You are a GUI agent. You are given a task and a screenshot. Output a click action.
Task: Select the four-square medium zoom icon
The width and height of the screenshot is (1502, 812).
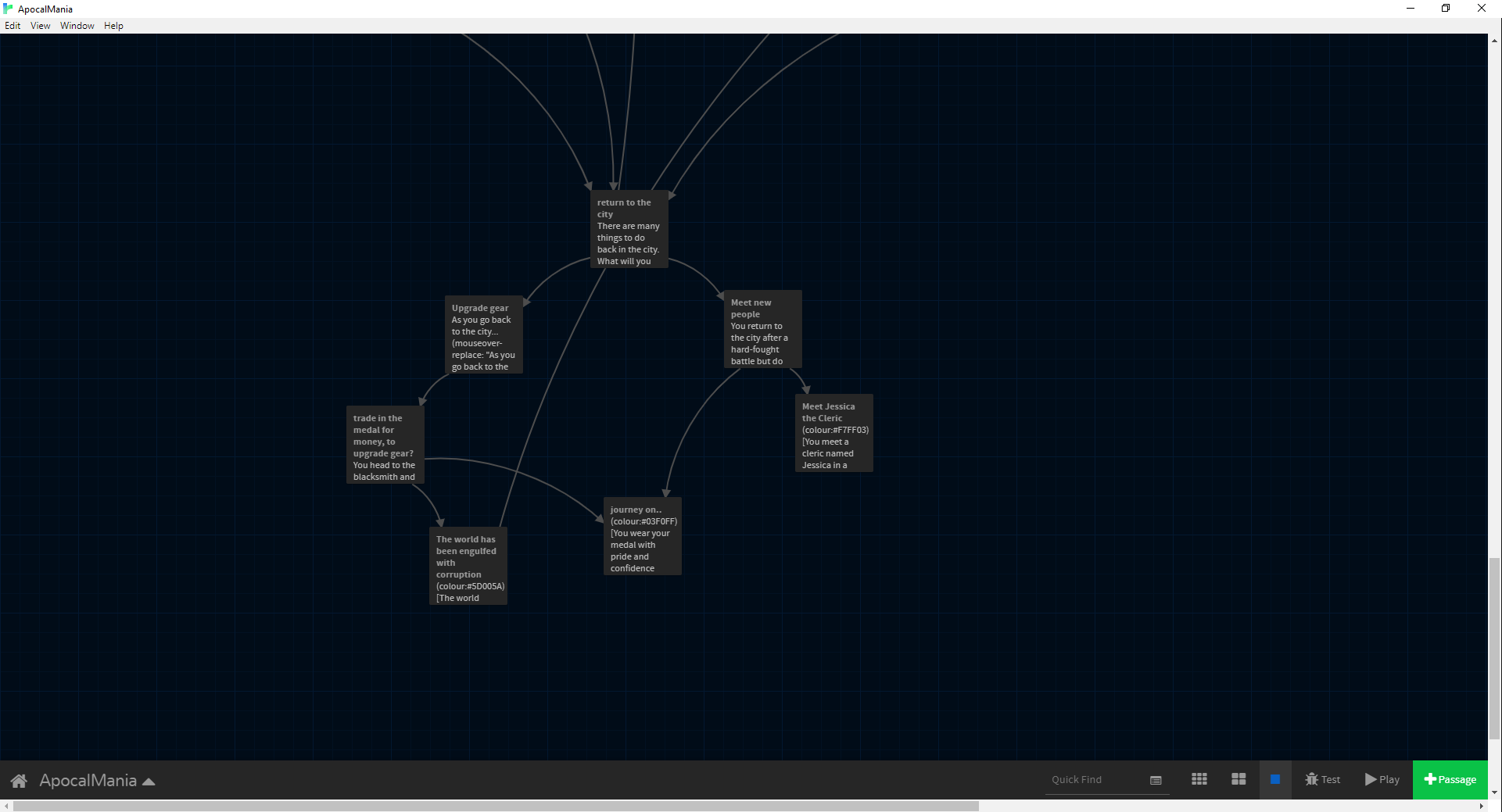(x=1239, y=779)
